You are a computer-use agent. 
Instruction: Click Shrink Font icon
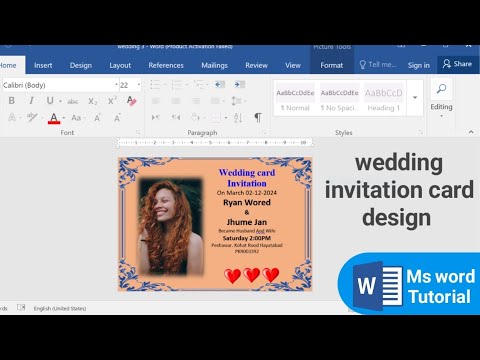(x=117, y=117)
